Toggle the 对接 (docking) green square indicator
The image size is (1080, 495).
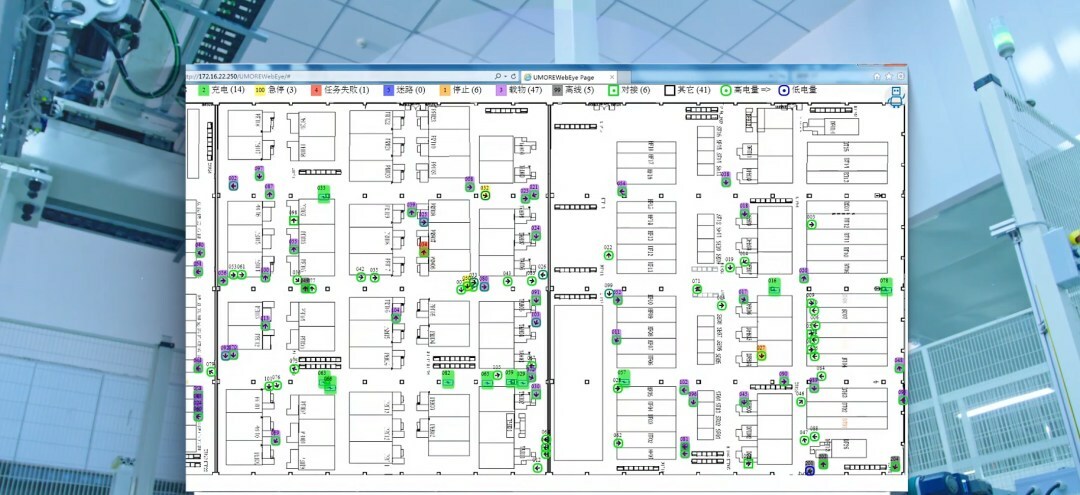click(614, 90)
